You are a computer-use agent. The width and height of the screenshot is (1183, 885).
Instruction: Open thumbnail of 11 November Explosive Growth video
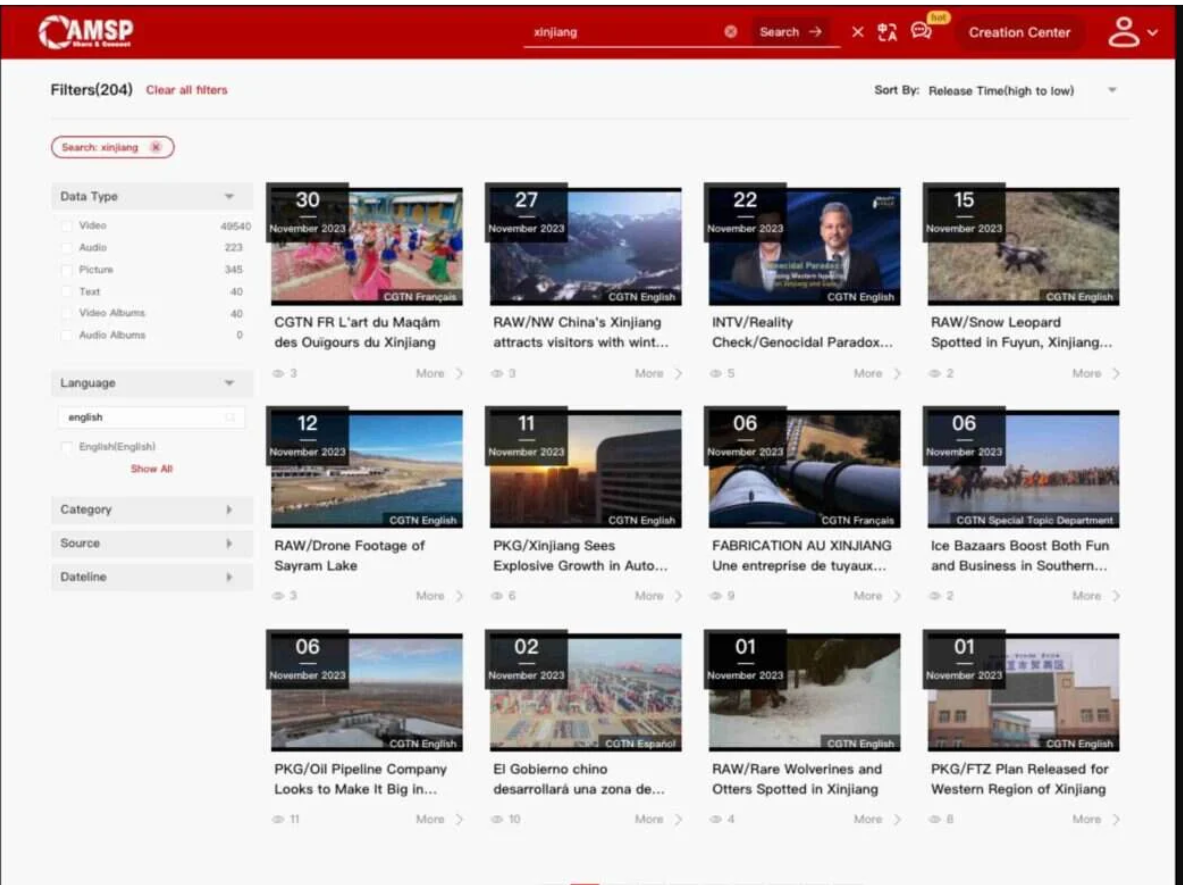coord(585,469)
